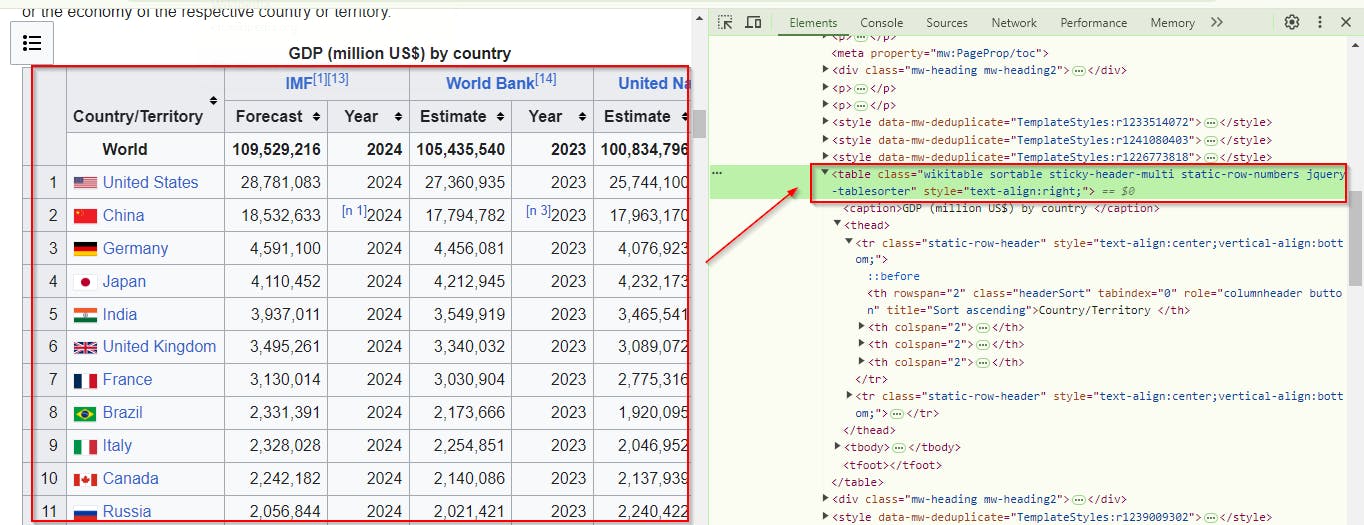Open the World Bank header link

coord(490,84)
